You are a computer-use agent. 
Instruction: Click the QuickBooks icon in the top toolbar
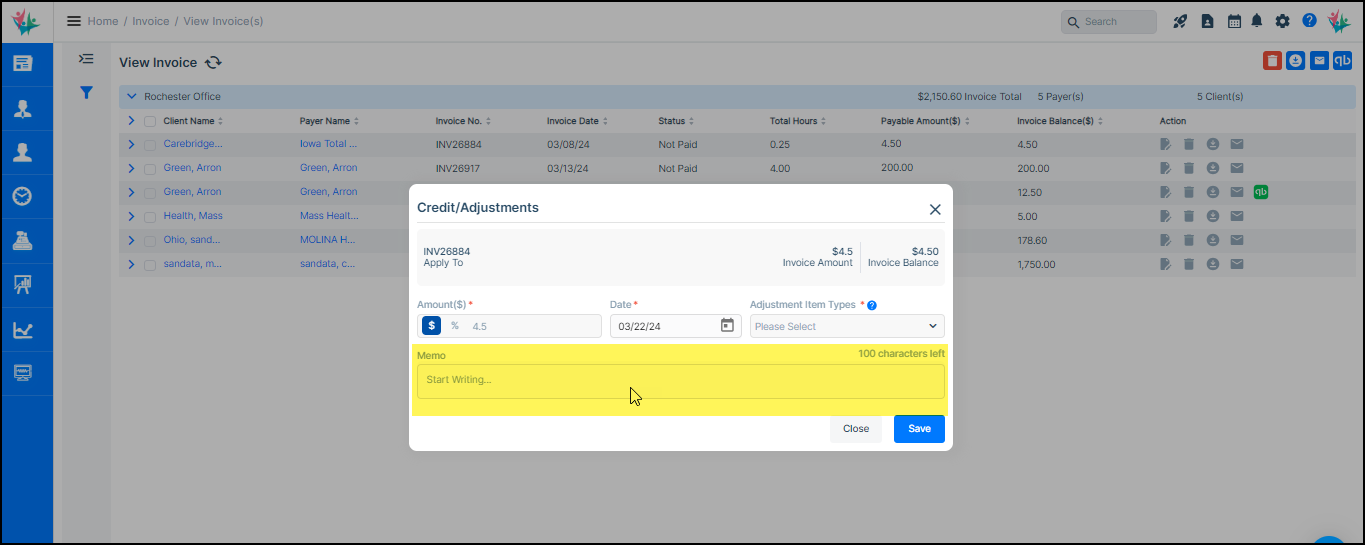pos(1343,61)
